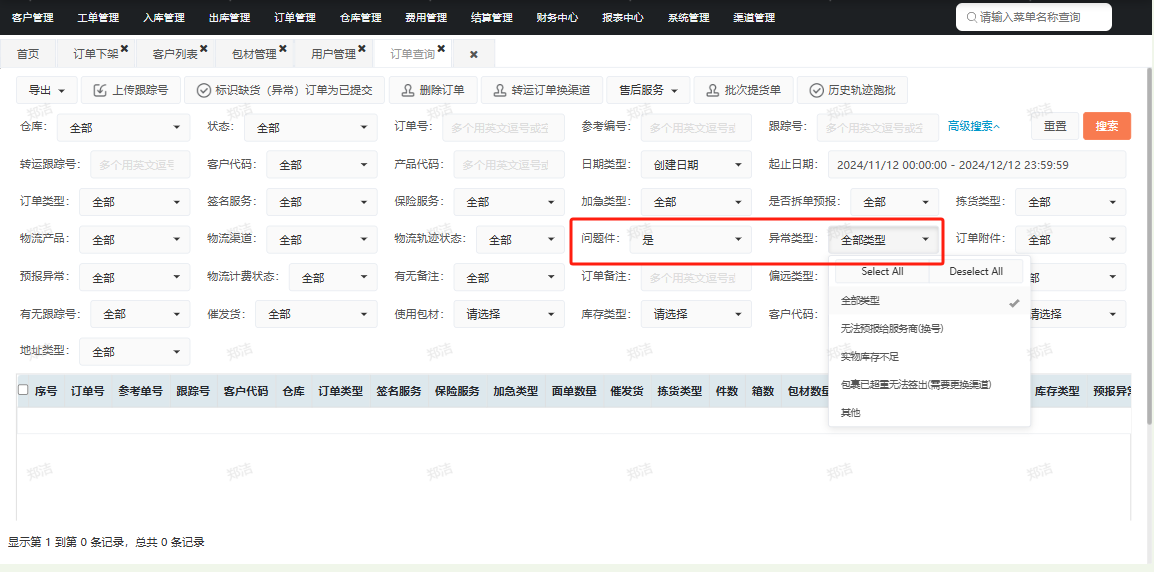Select 无法预报给服务商(换号) option
Image resolution: width=1154 pixels, height=572 pixels.
930,329
